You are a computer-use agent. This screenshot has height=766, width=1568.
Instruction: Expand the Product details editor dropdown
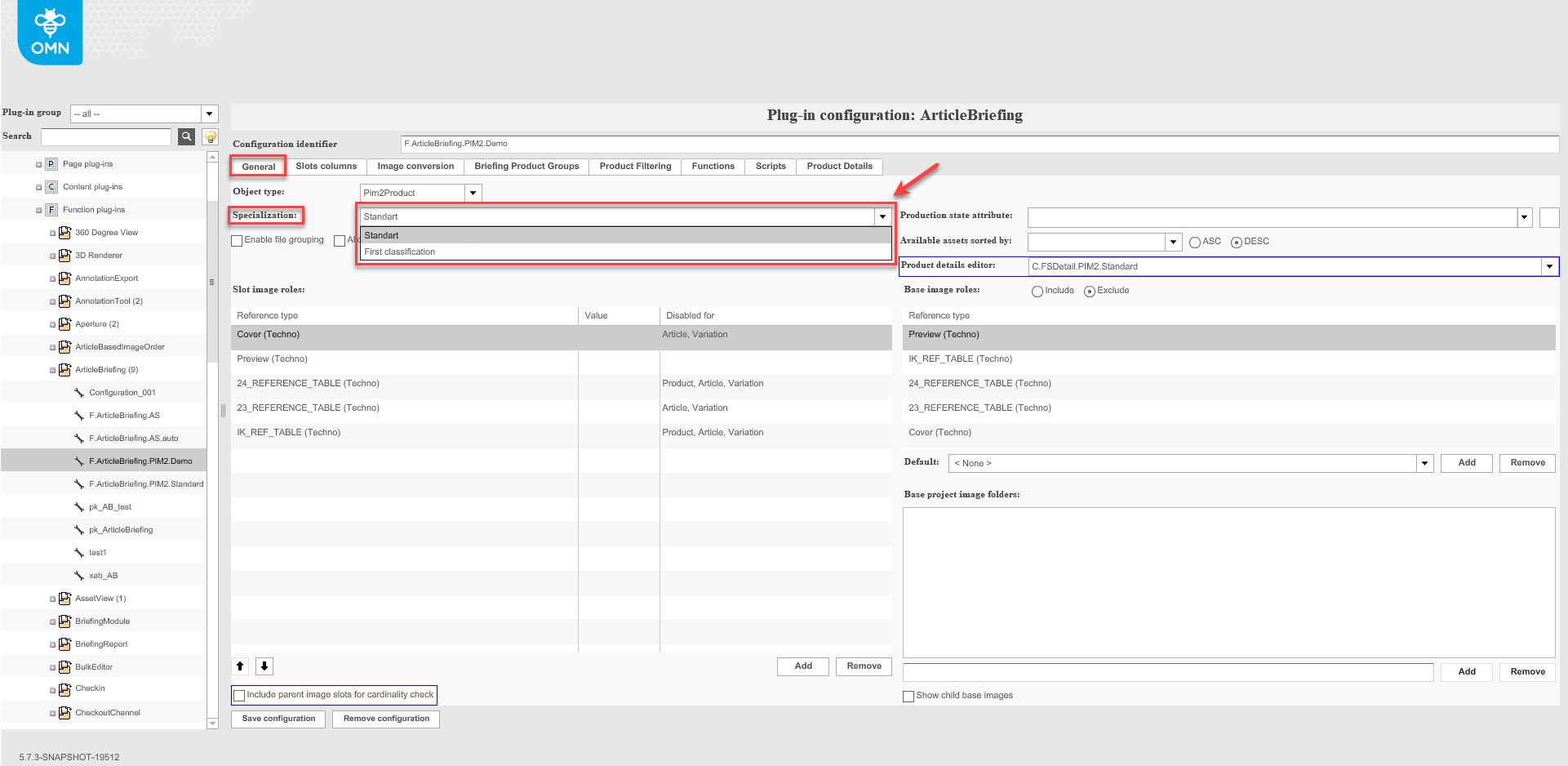click(x=1549, y=266)
